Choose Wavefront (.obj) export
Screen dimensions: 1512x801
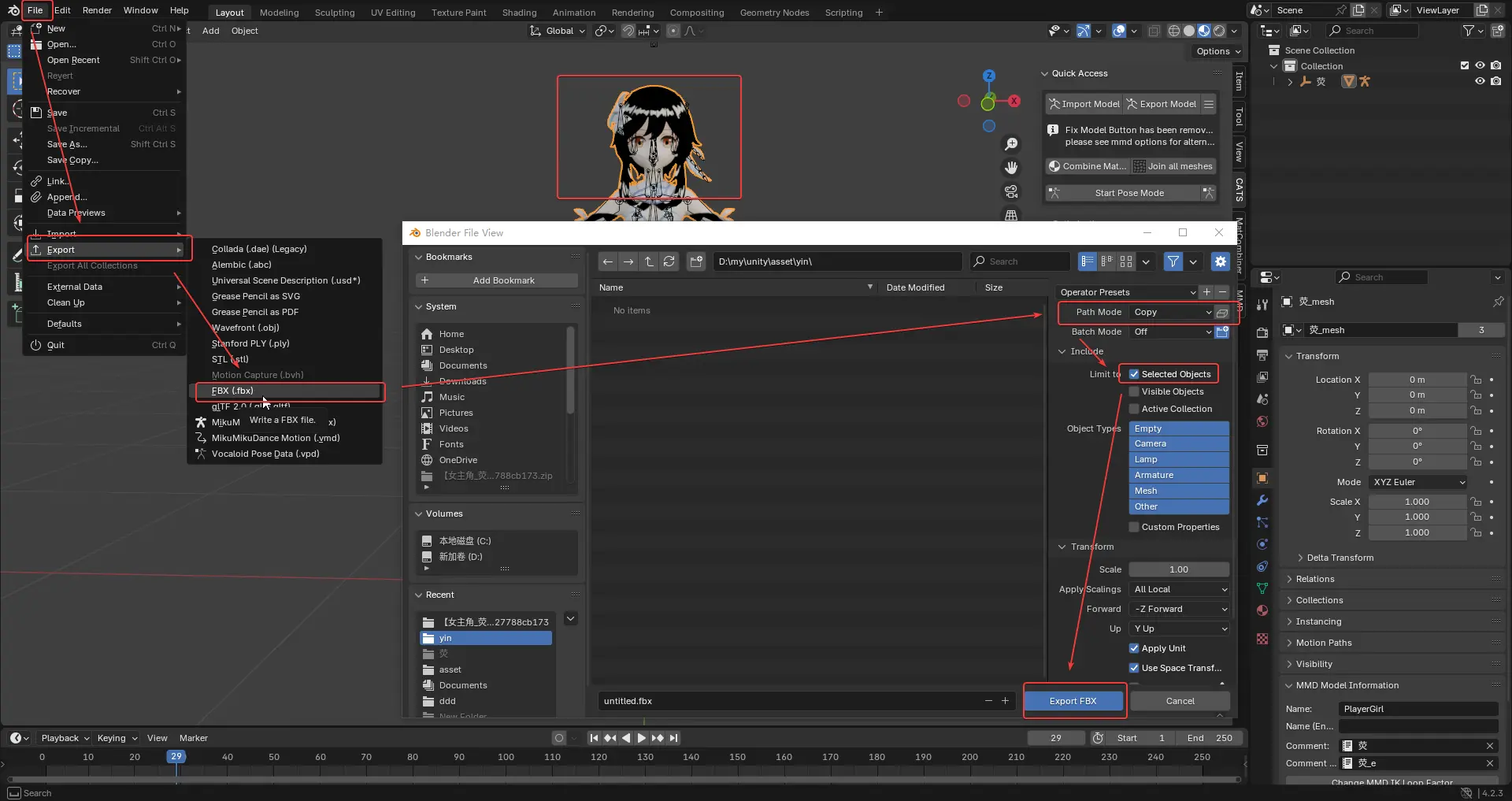pyautogui.click(x=245, y=328)
